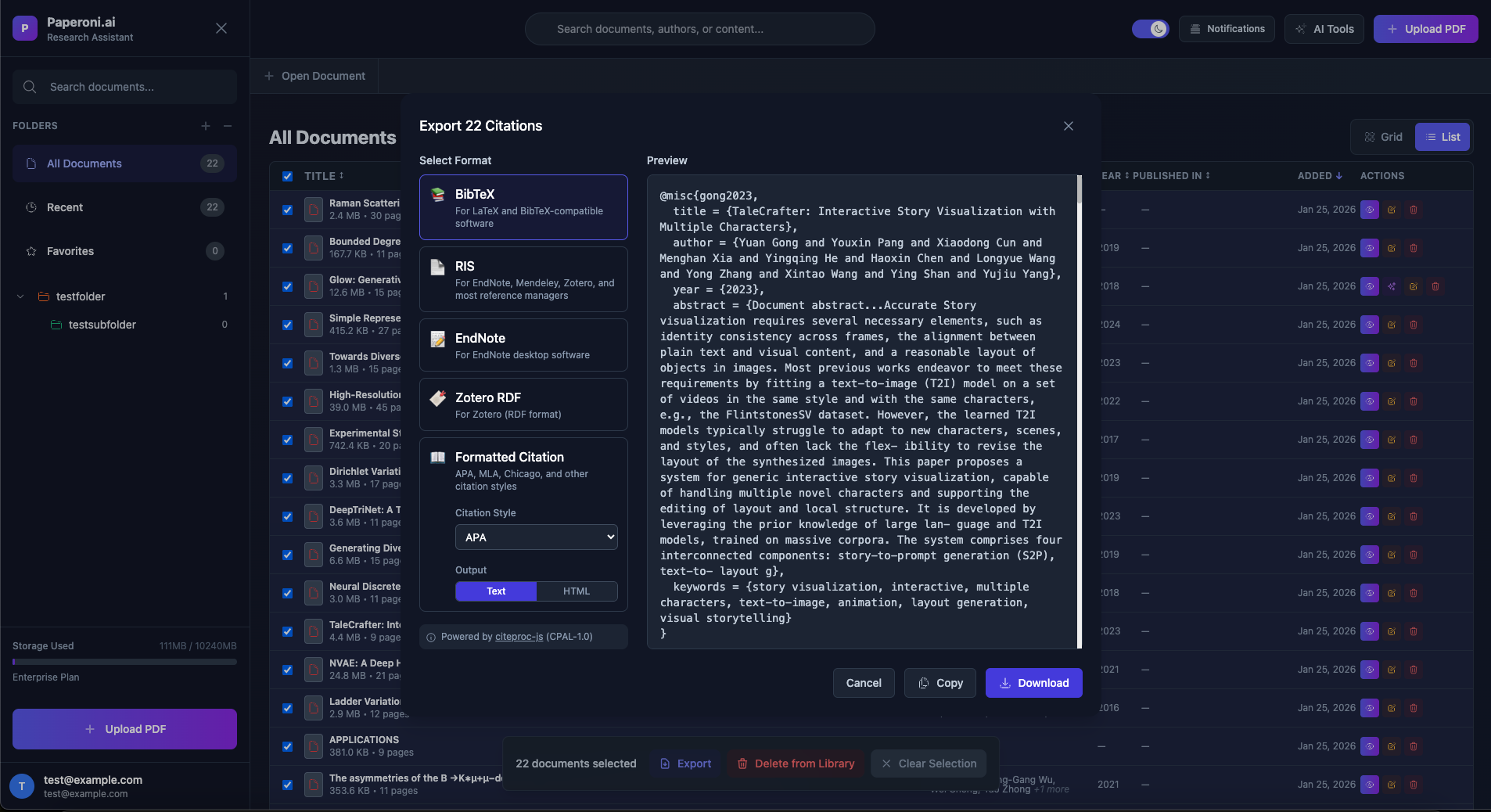The height and width of the screenshot is (812, 1491).
Task: Choose the EndNote export format
Action: 522,345
